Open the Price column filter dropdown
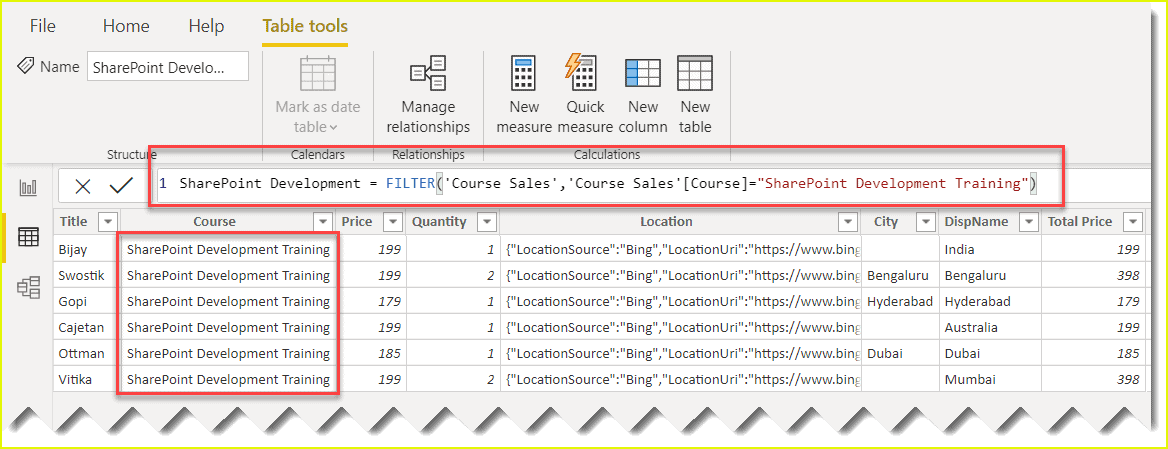 coord(392,222)
